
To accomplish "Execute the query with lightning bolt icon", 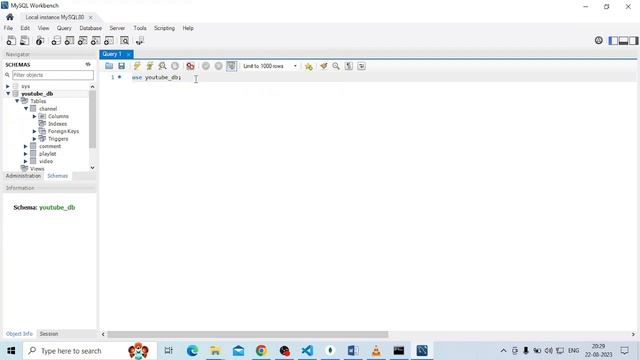I will coord(137,66).
